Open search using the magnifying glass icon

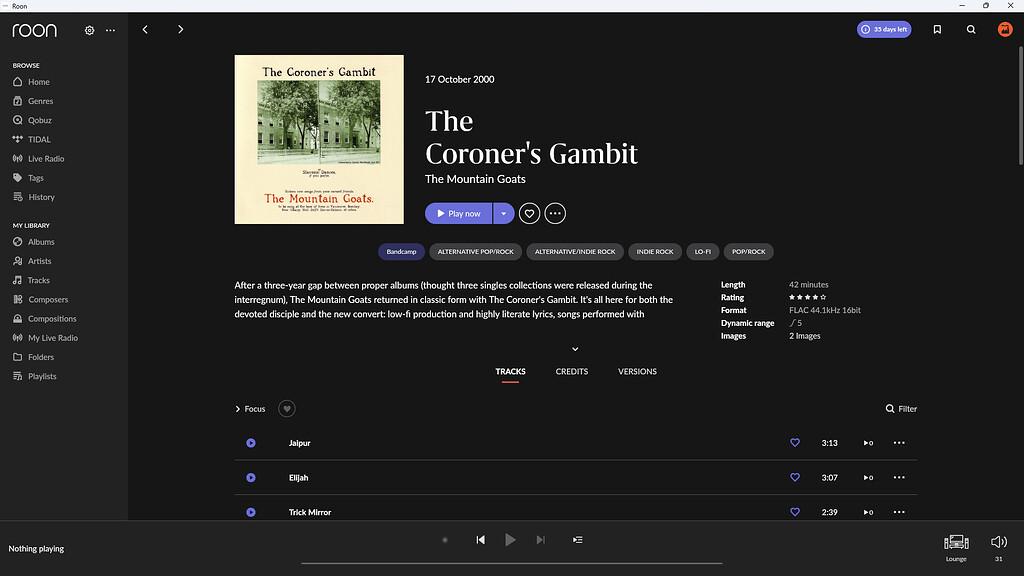click(970, 29)
